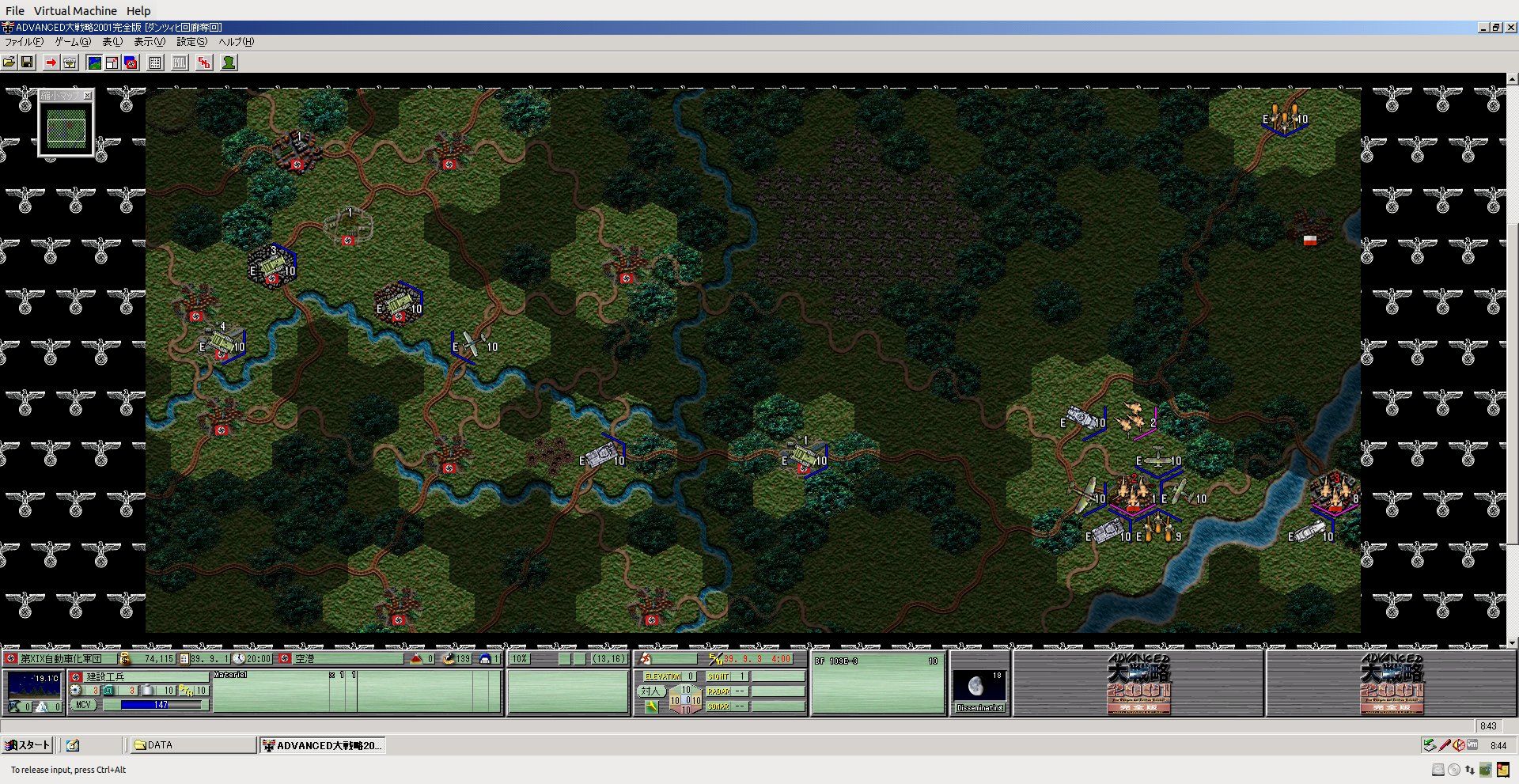Select the orange unit with strength 2
1519x784 pixels.
click(x=1136, y=419)
